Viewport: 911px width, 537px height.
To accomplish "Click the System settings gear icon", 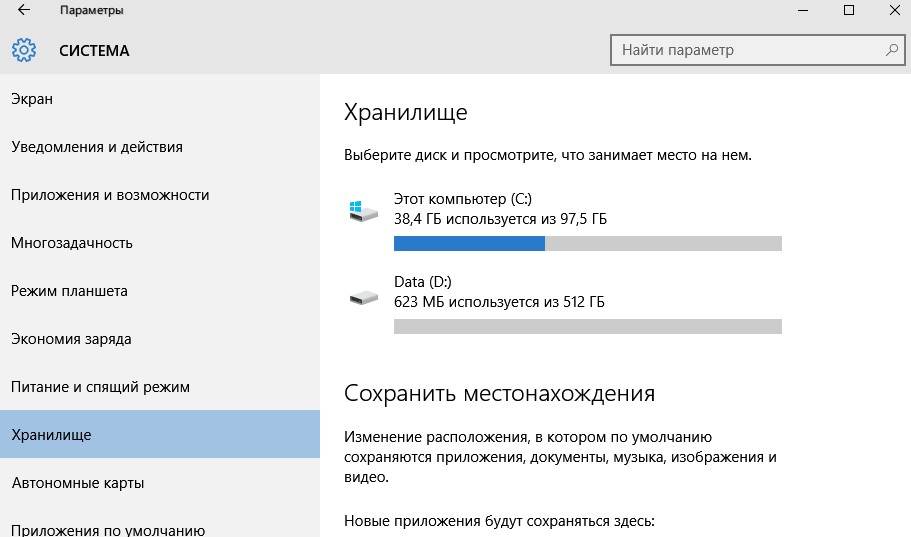I will 24,50.
